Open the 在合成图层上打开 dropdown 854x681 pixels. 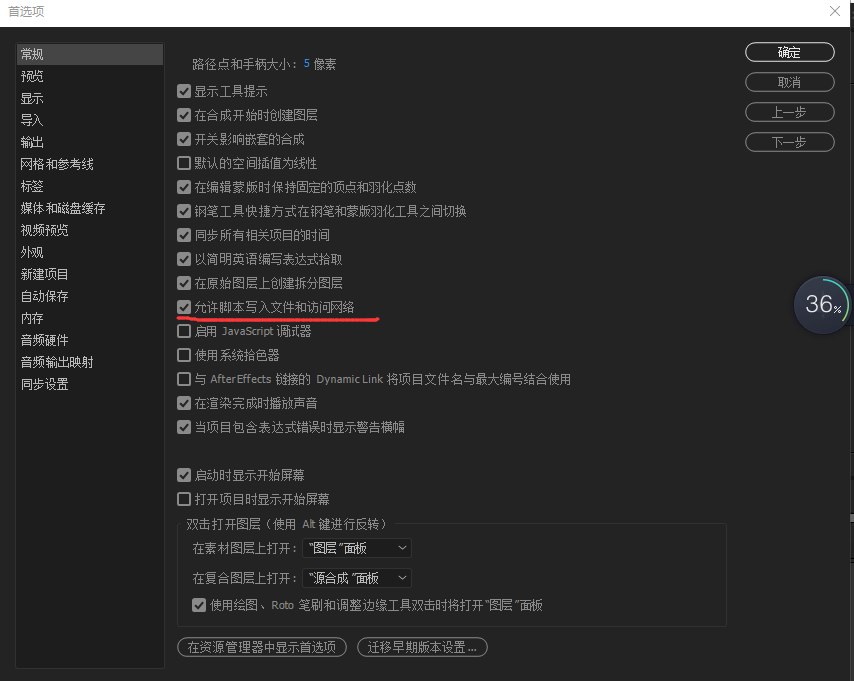(357, 577)
